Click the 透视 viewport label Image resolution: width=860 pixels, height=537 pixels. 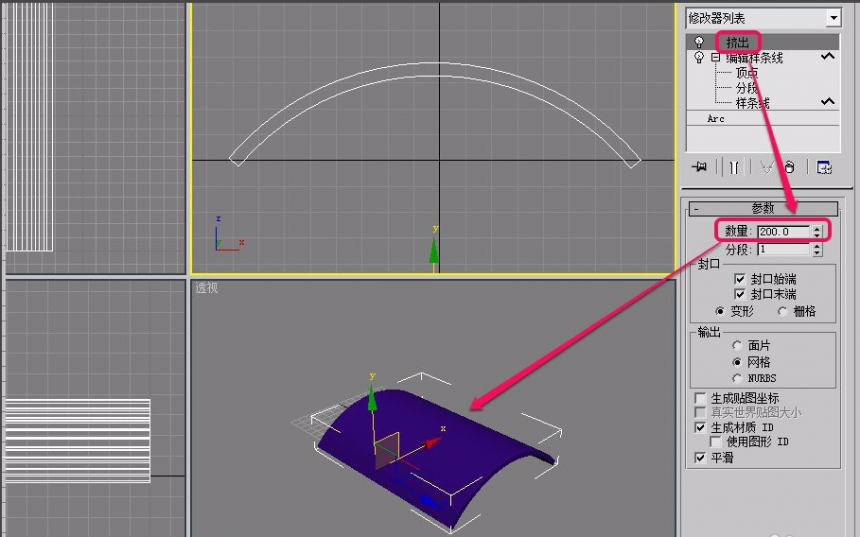tap(206, 288)
